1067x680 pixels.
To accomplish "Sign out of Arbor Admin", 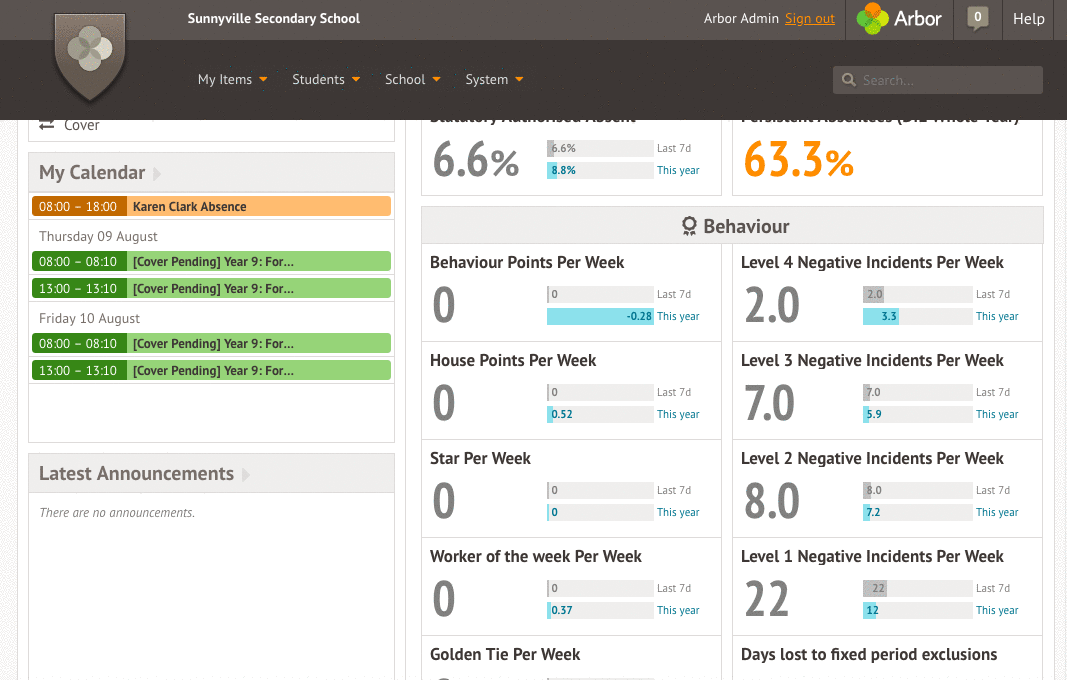I will click(810, 18).
